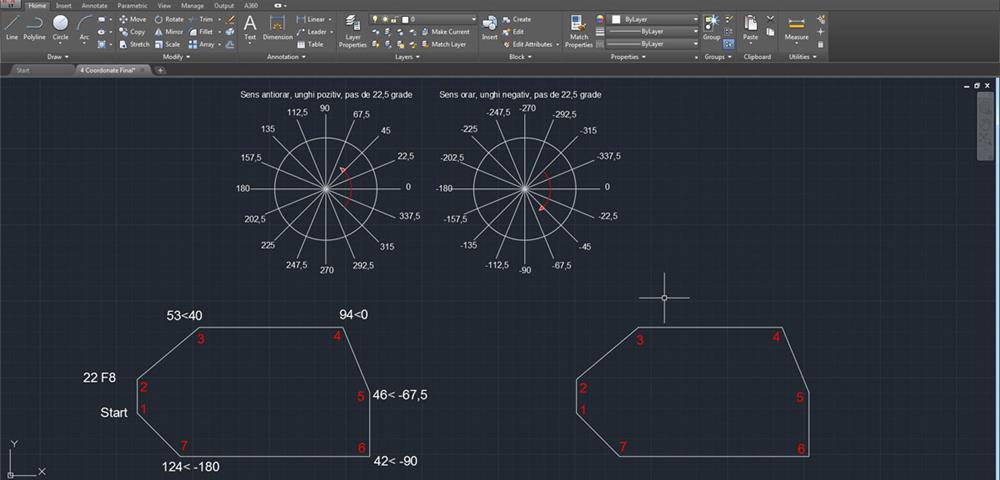The width and height of the screenshot is (1000, 480).
Task: Click Make Current layer button
Action: pos(445,32)
